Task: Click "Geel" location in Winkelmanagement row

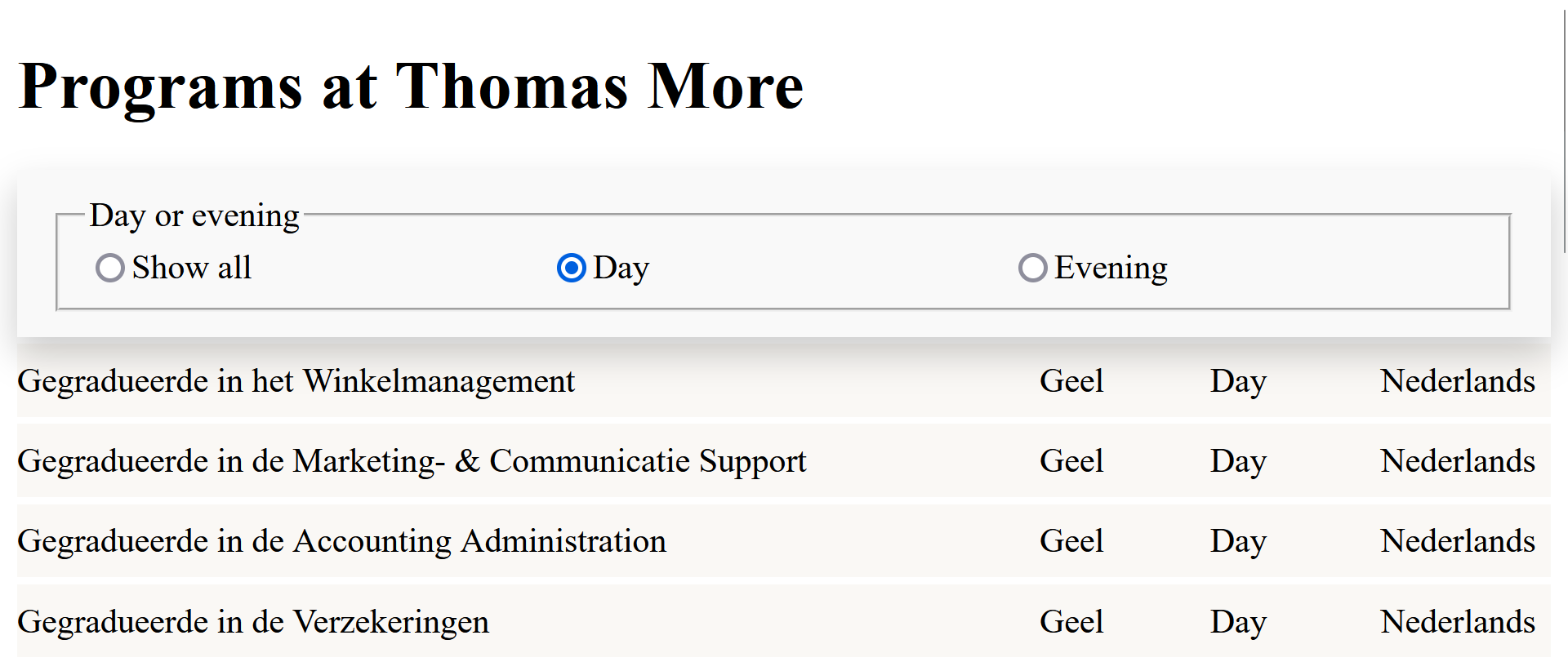Action: point(1071,381)
